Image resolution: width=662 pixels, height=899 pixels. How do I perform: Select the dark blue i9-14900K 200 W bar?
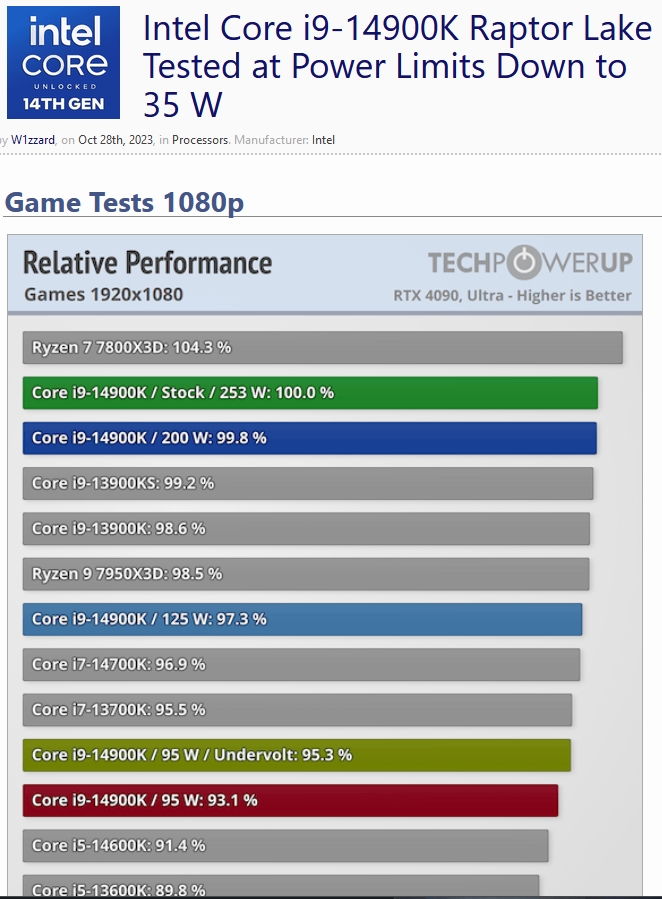[309, 438]
